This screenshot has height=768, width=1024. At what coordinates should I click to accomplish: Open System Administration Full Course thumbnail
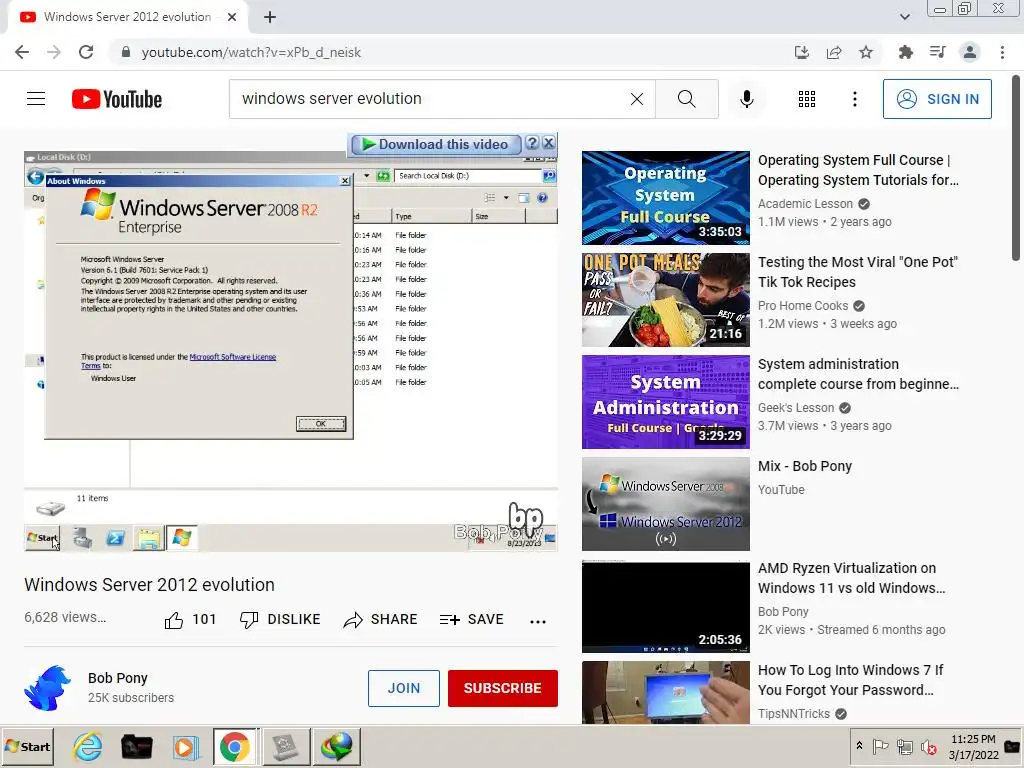[665, 402]
